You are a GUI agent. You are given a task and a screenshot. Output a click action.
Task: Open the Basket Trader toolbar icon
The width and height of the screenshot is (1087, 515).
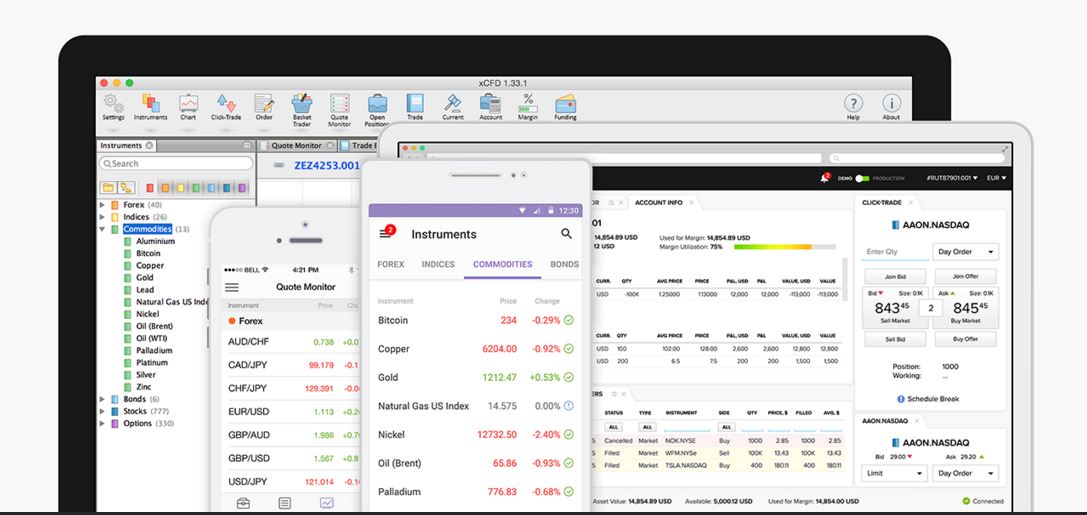301,106
